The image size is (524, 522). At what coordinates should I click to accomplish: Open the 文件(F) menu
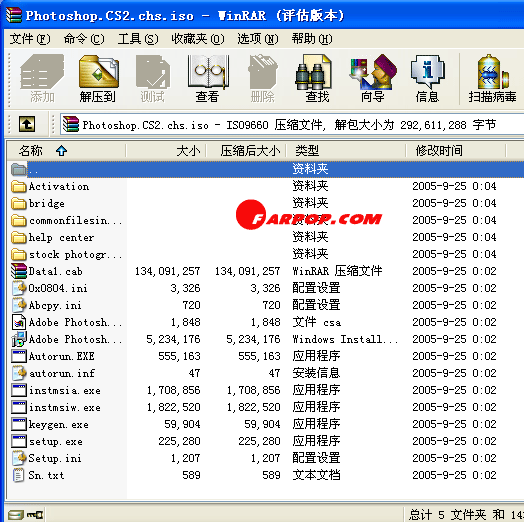click(x=30, y=39)
